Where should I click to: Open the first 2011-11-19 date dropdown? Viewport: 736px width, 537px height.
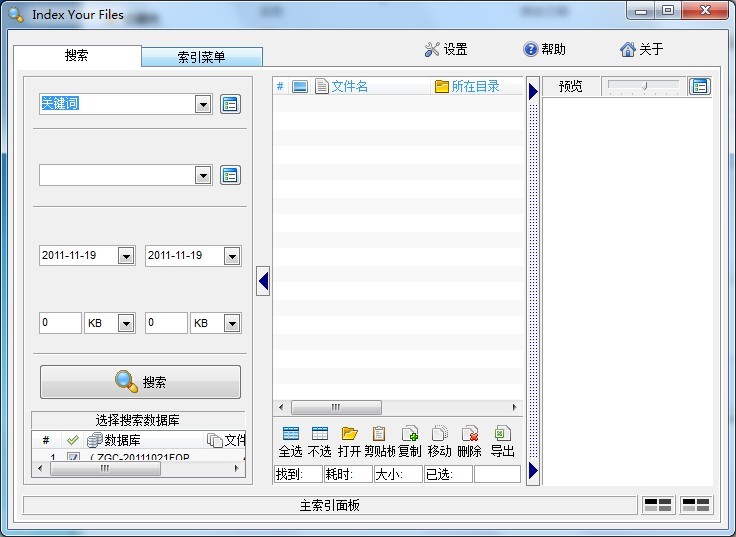point(126,256)
